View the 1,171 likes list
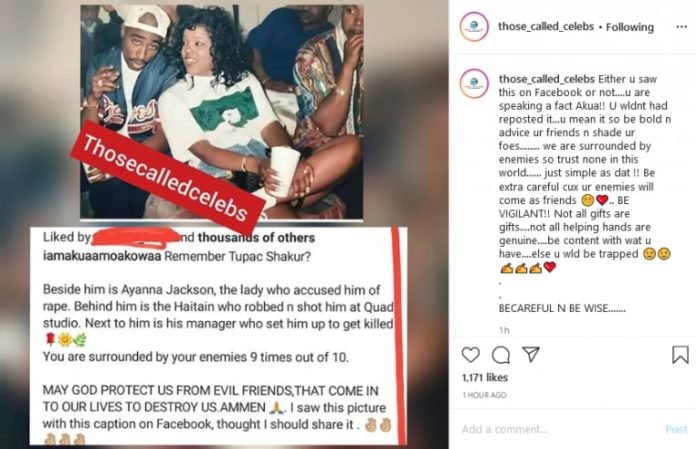696x449 pixels. click(x=485, y=378)
